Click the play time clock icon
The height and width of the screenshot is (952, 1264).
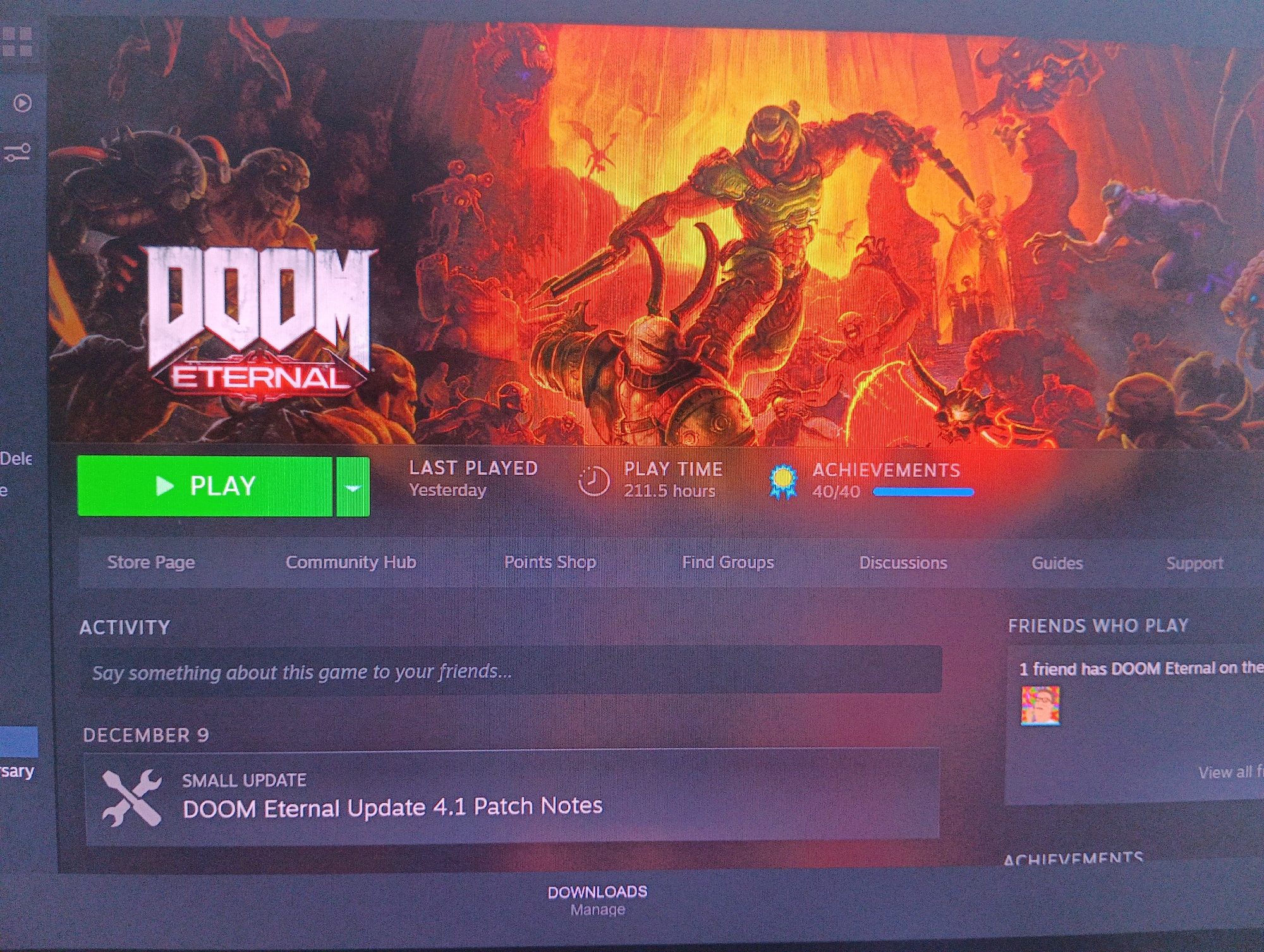click(594, 480)
